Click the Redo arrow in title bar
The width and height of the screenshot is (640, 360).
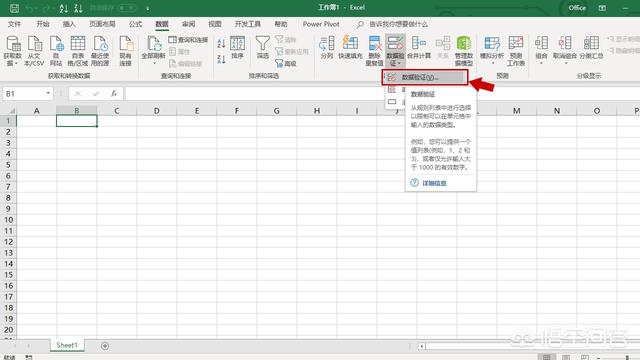coord(46,8)
